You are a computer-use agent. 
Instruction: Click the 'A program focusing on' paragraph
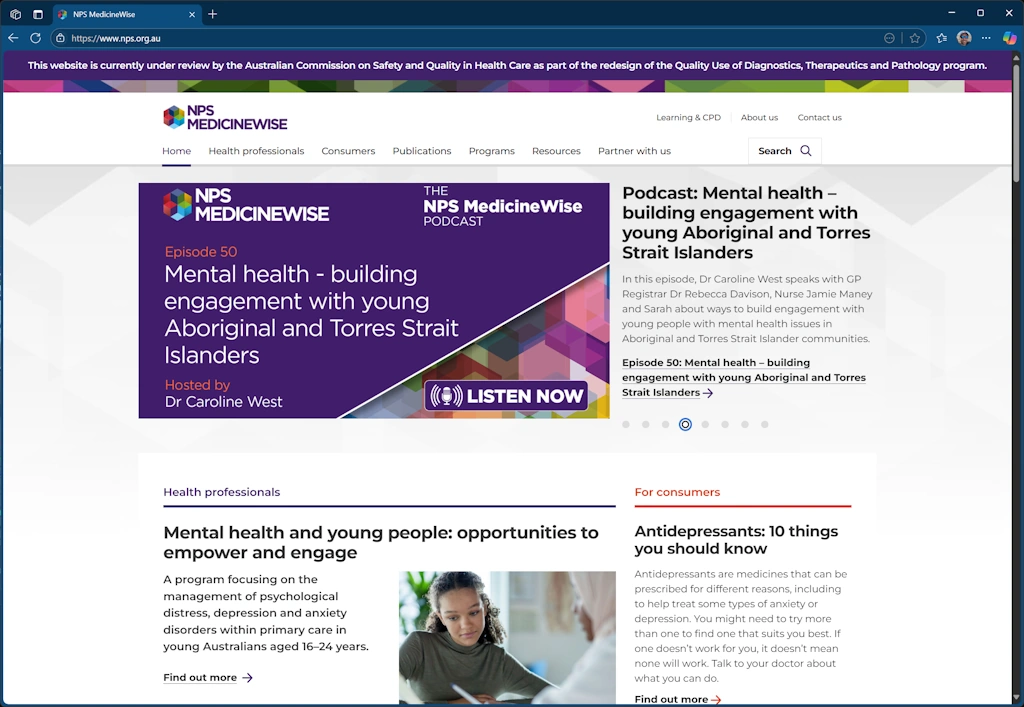click(266, 613)
